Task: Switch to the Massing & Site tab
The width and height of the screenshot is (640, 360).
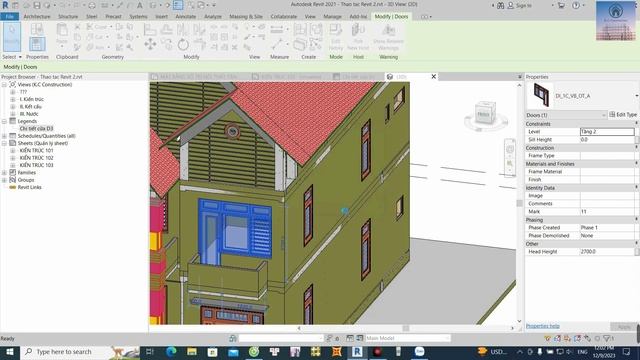Action: [x=246, y=16]
